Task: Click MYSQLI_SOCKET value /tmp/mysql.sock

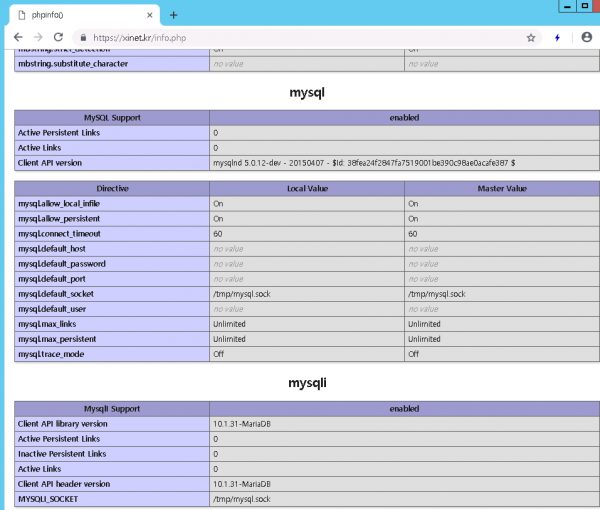Action: tap(242, 499)
